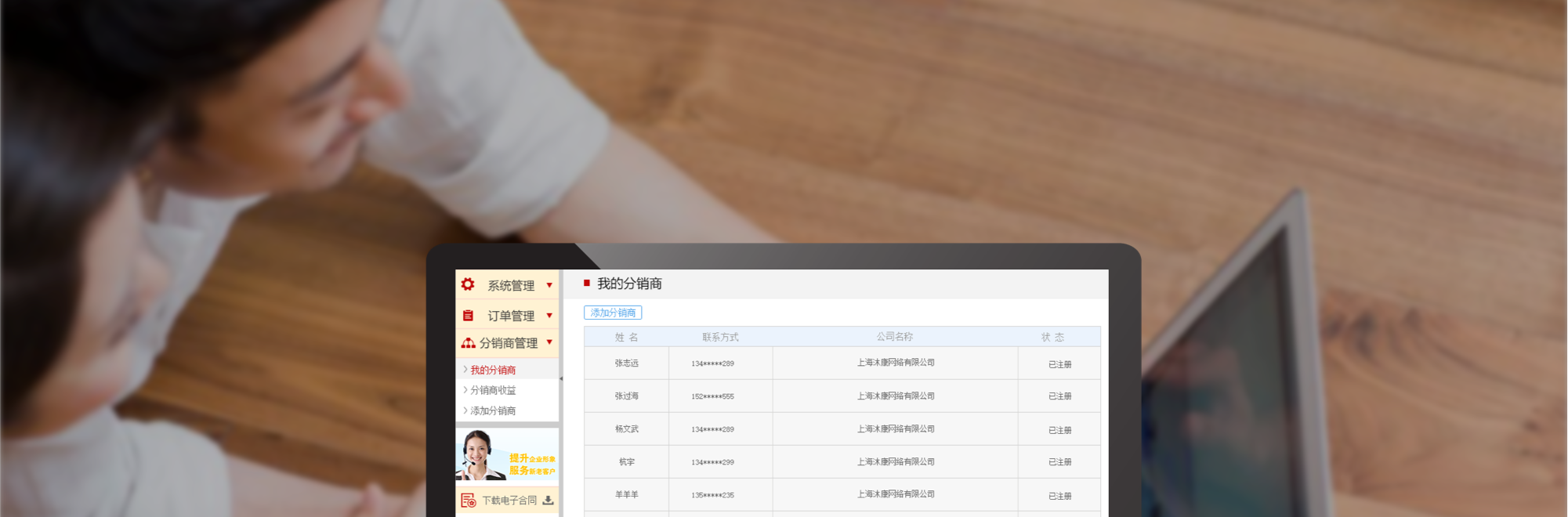The height and width of the screenshot is (517, 1568).
Task: Click the download arrow icon for 电子合同
Action: point(548,500)
